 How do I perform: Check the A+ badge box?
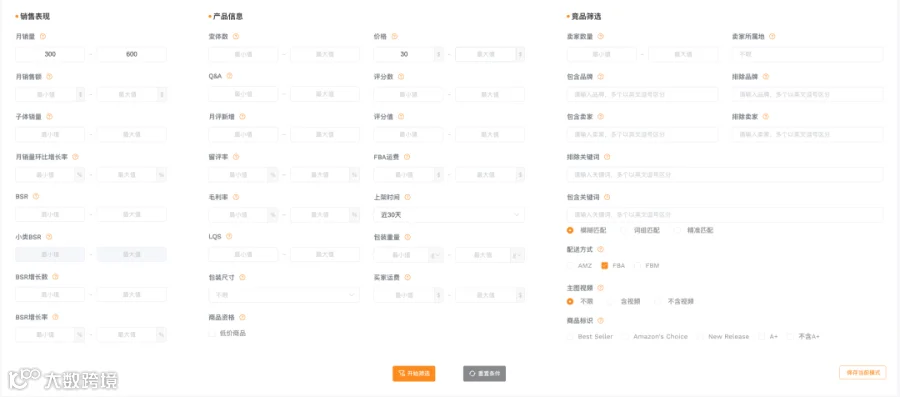point(762,337)
